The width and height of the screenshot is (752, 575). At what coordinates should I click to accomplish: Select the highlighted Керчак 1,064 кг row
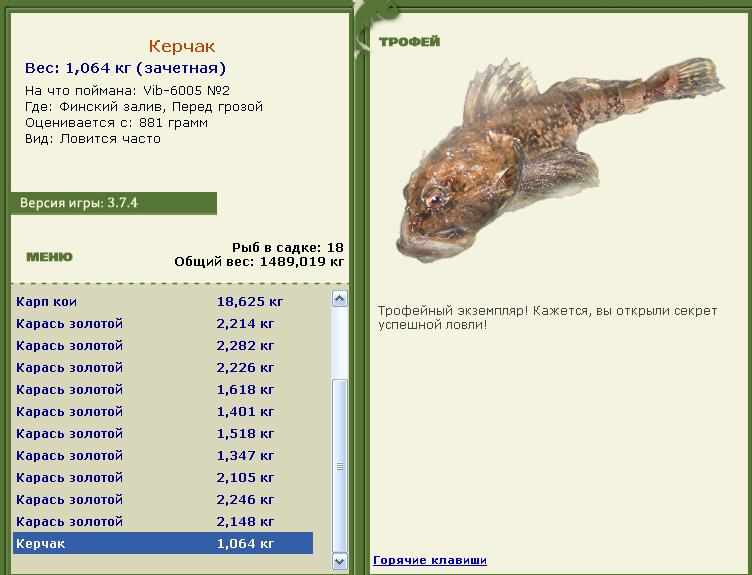pos(163,543)
